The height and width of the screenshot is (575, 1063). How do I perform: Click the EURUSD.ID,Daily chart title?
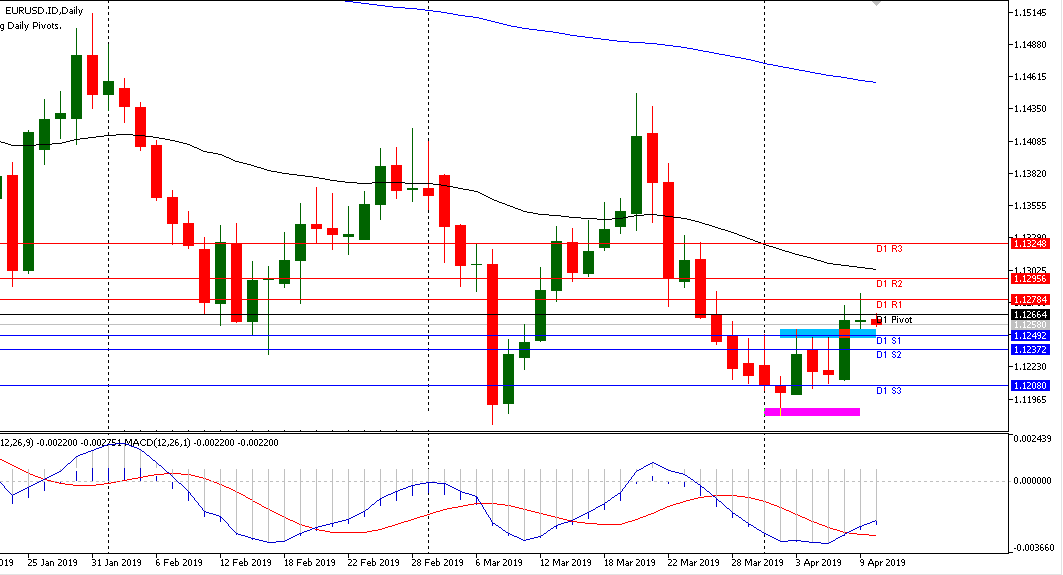(43, 10)
